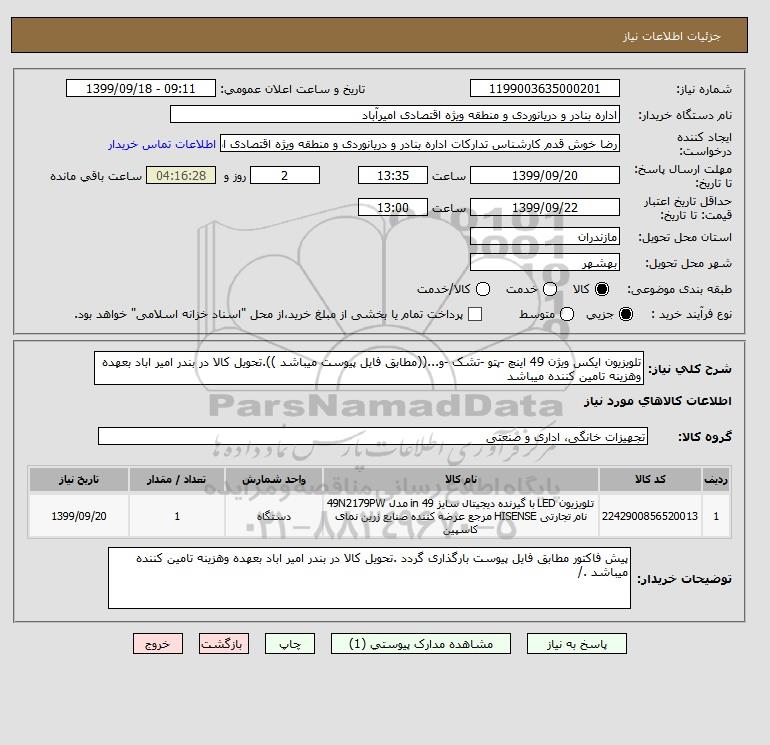Select the 'کالا/خدمت' radio button

(483, 289)
